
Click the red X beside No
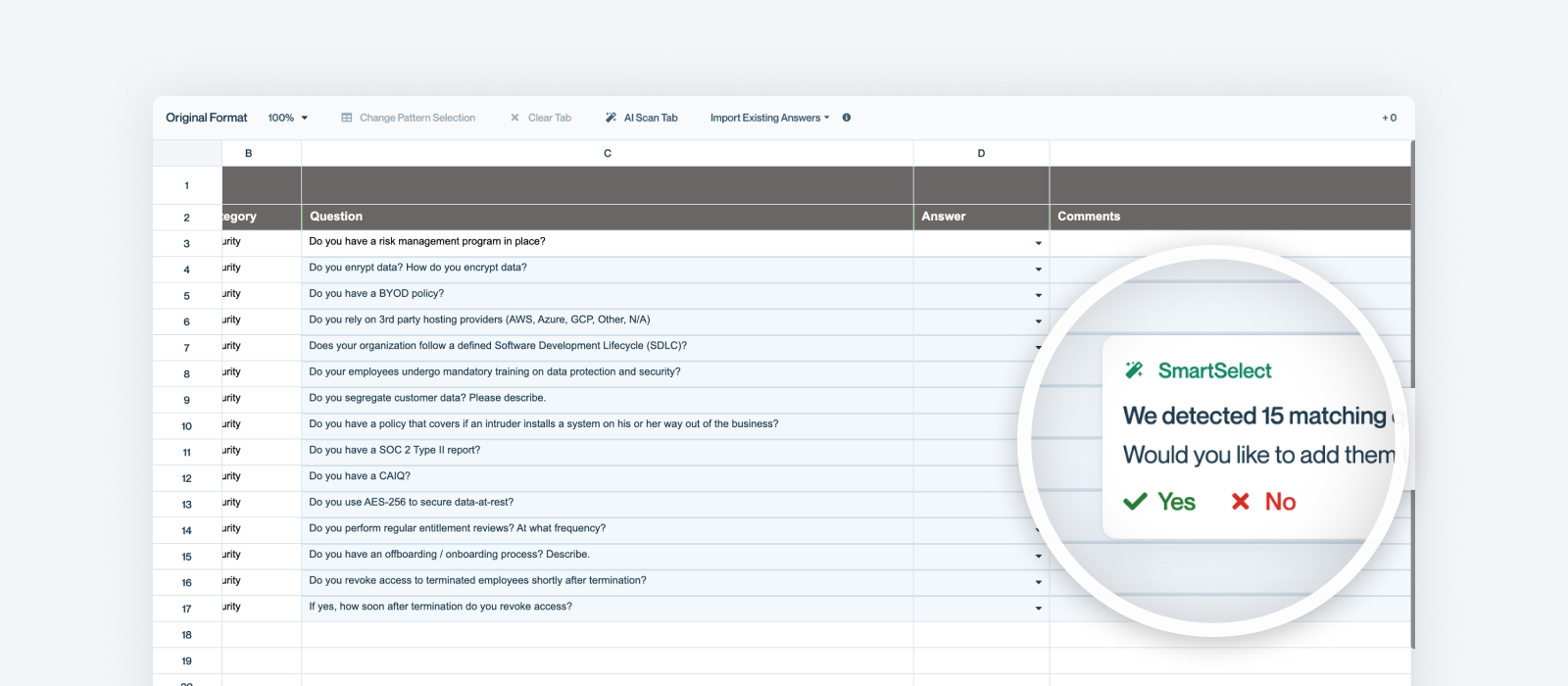click(x=1241, y=502)
